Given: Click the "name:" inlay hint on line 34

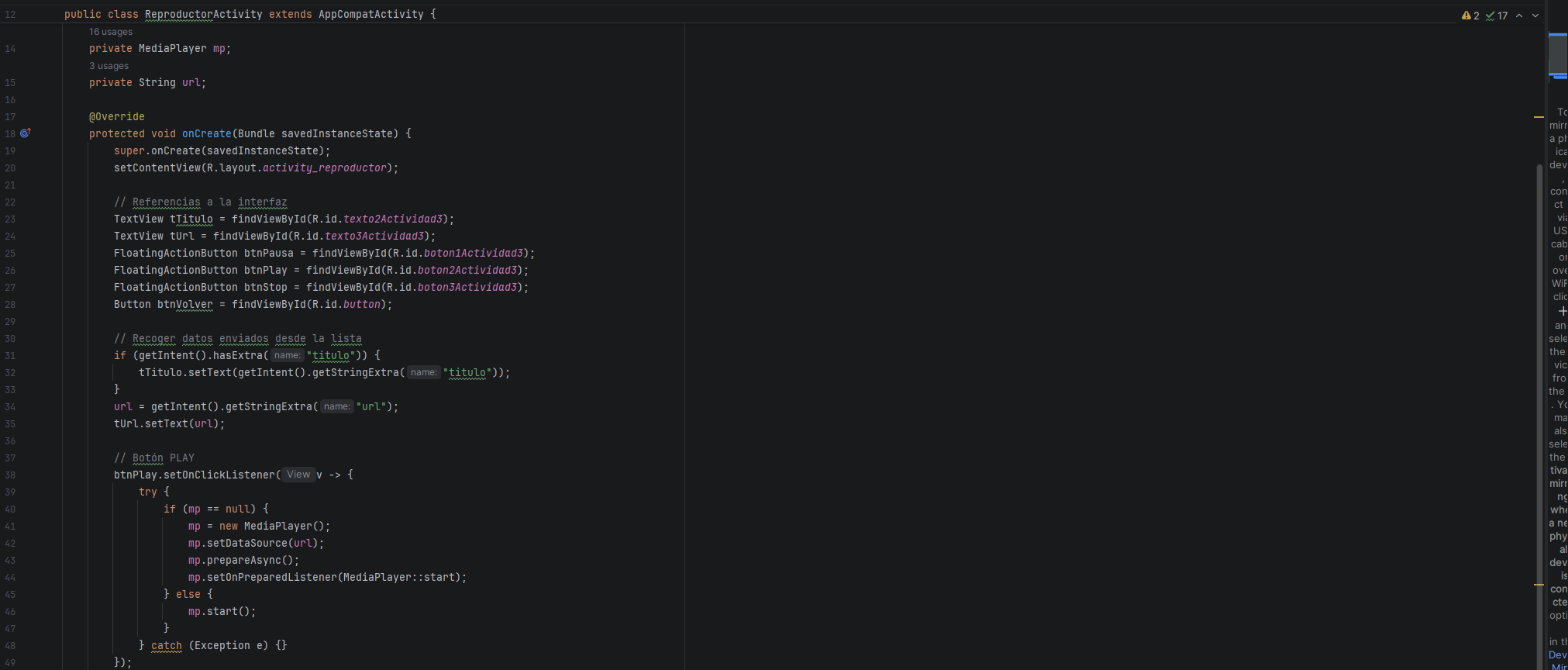Looking at the screenshot, I should tap(336, 407).
